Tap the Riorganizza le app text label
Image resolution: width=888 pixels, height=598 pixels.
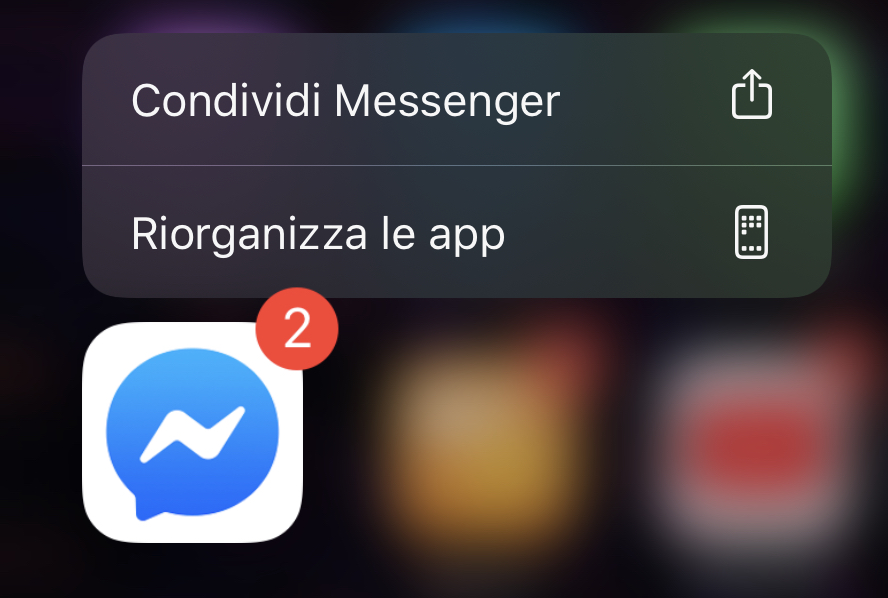coord(318,234)
